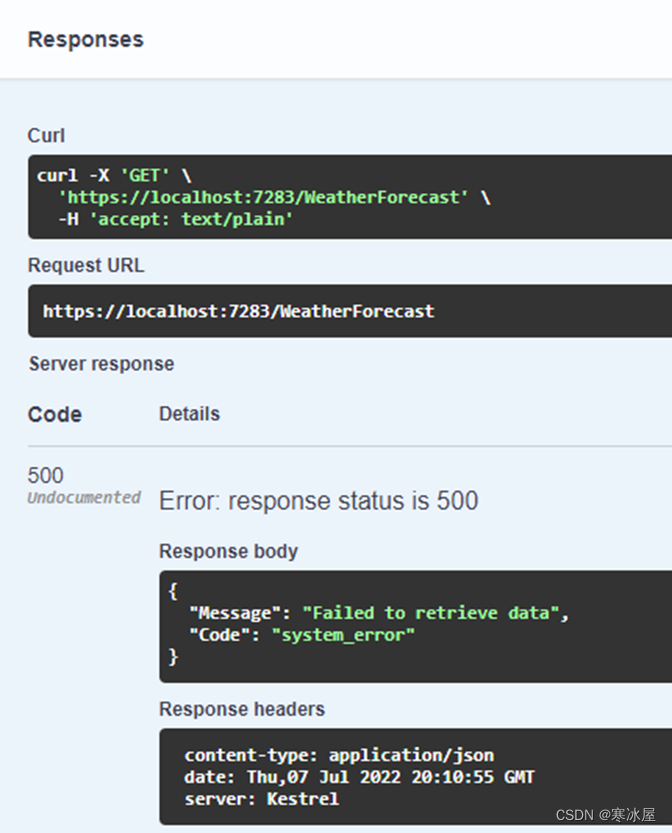
Task: Click the Request URL label
Action: [86, 265]
